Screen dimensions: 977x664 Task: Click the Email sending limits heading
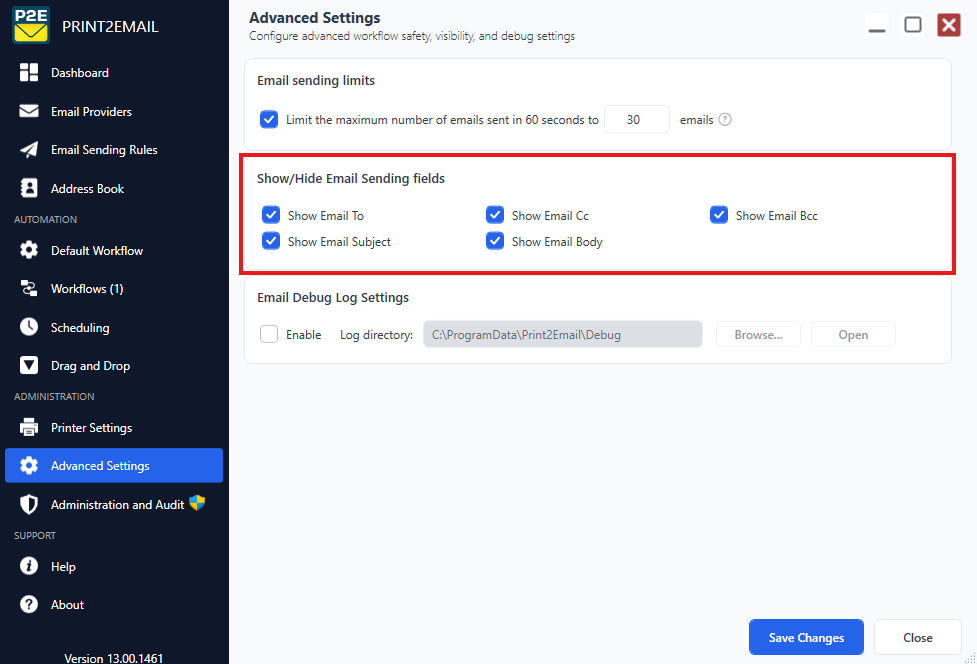pyautogui.click(x=316, y=80)
